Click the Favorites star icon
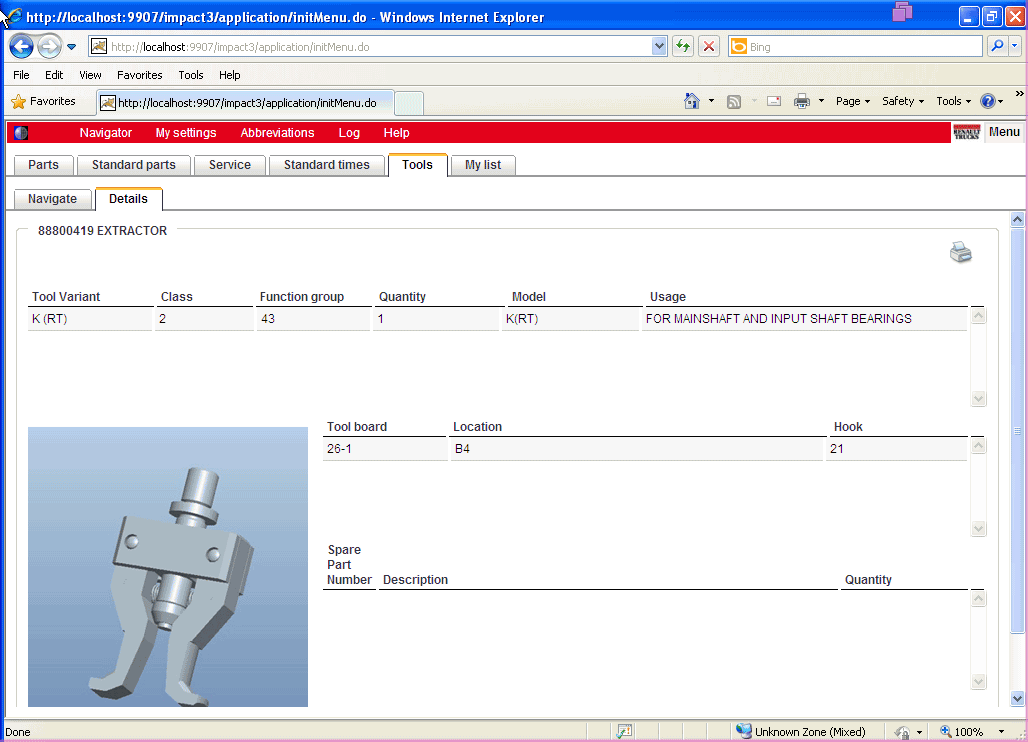Viewport: 1028px width, 742px height. (18, 102)
